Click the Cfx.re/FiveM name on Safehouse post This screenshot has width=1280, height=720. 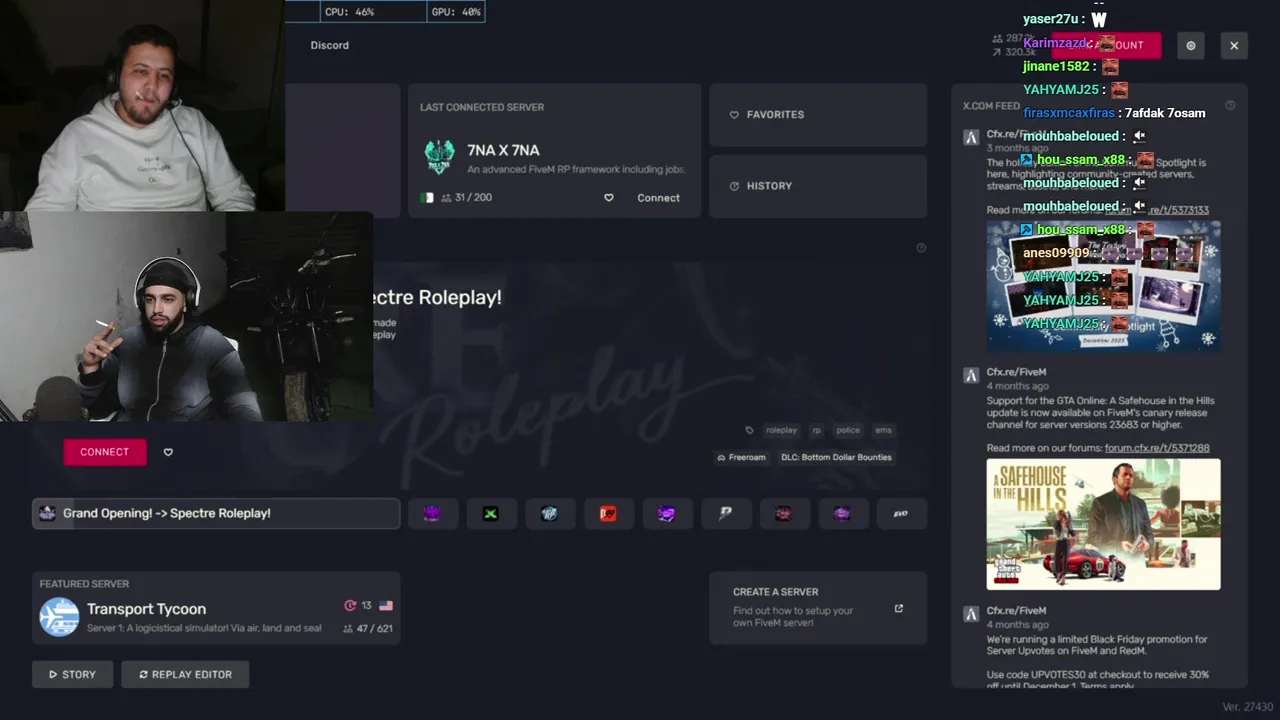[x=1016, y=372]
